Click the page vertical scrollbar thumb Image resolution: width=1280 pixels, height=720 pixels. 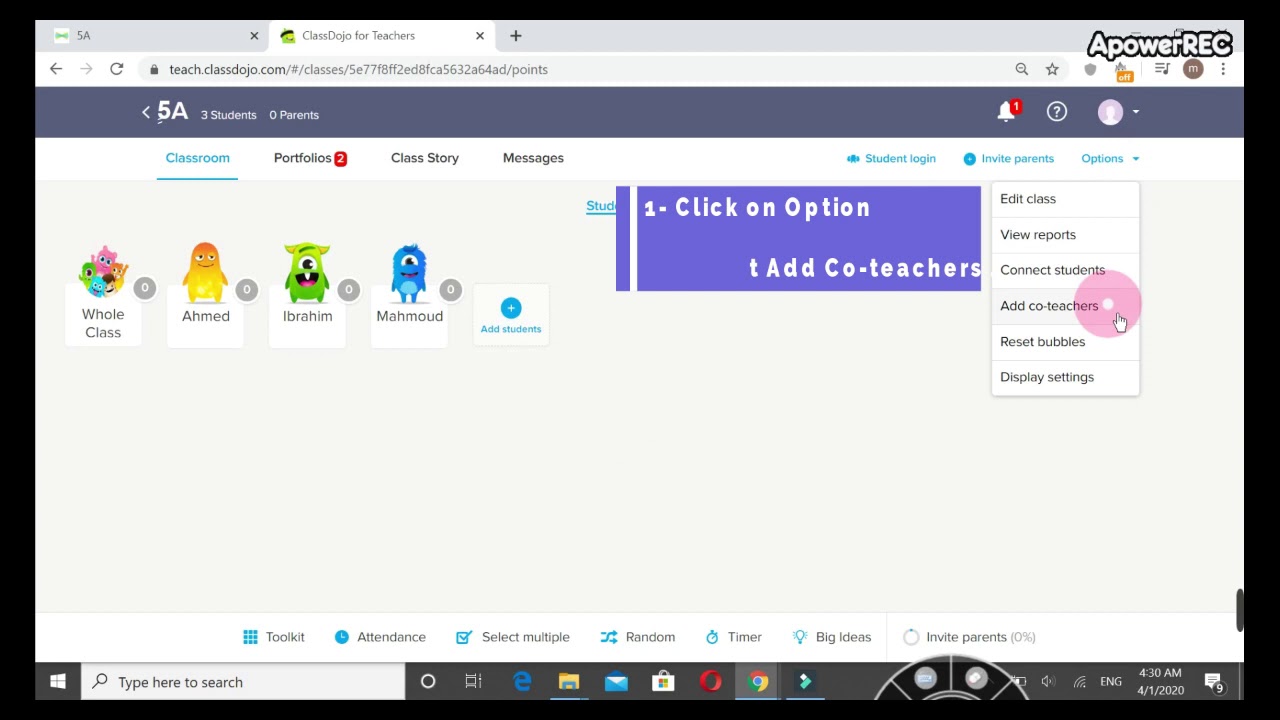point(1239,610)
